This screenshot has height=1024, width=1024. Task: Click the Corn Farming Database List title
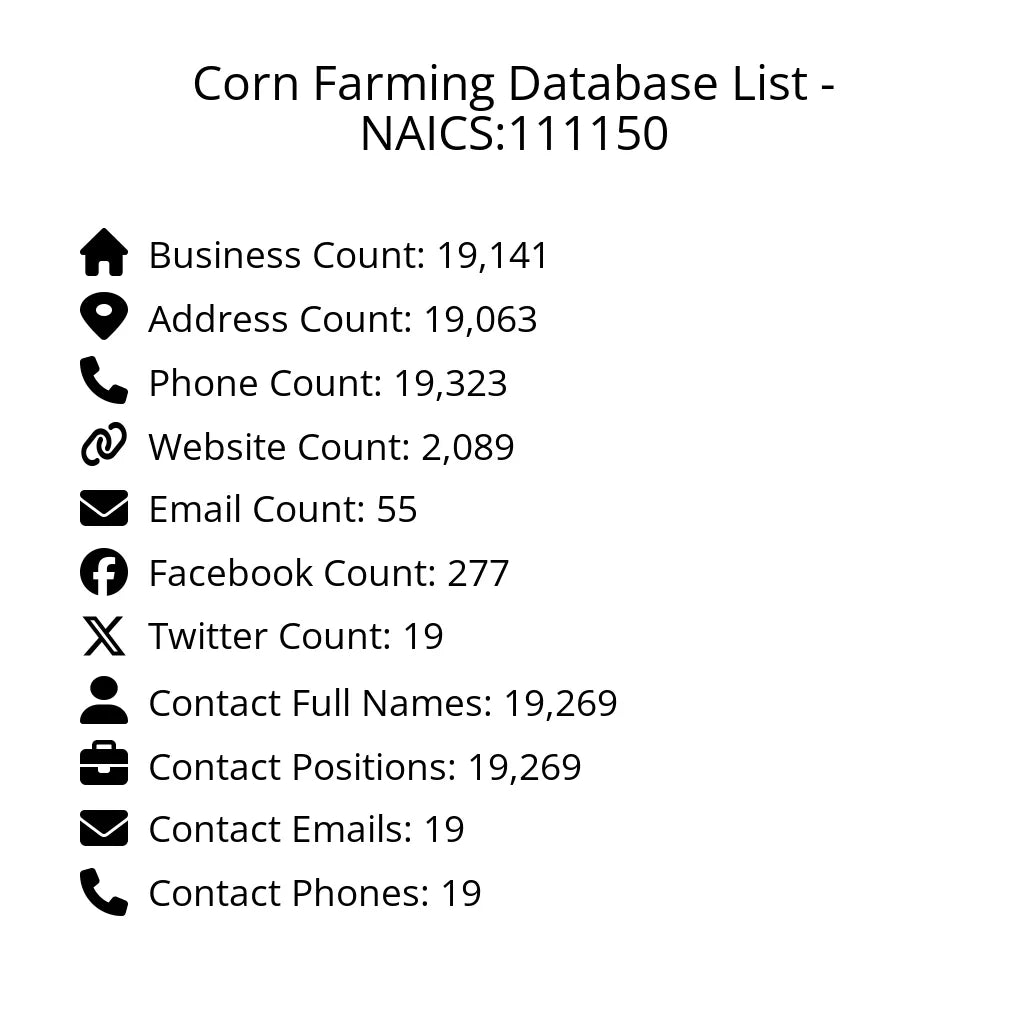click(x=513, y=108)
